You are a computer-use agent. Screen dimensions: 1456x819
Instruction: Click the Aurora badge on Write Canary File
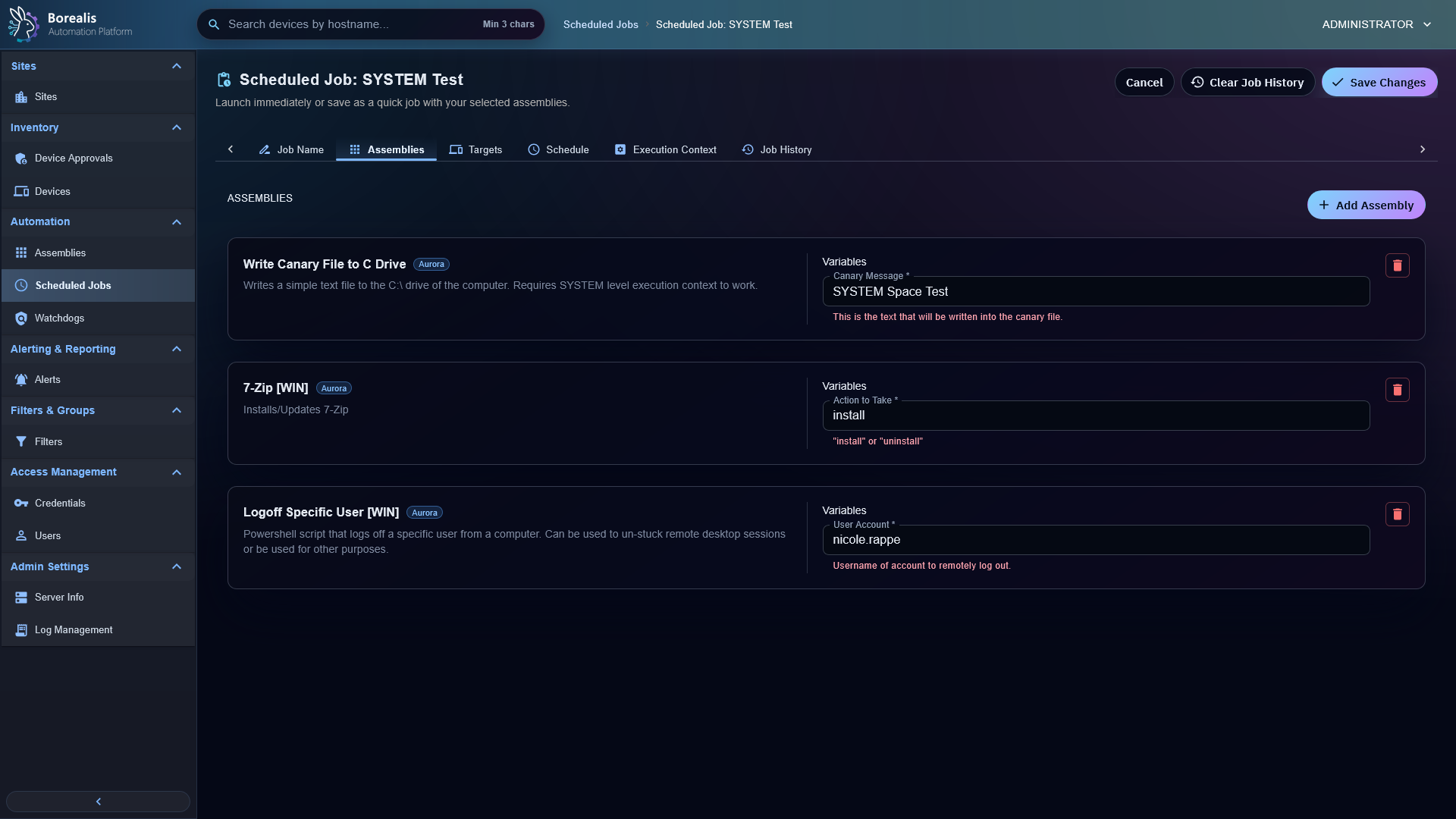pos(431,265)
